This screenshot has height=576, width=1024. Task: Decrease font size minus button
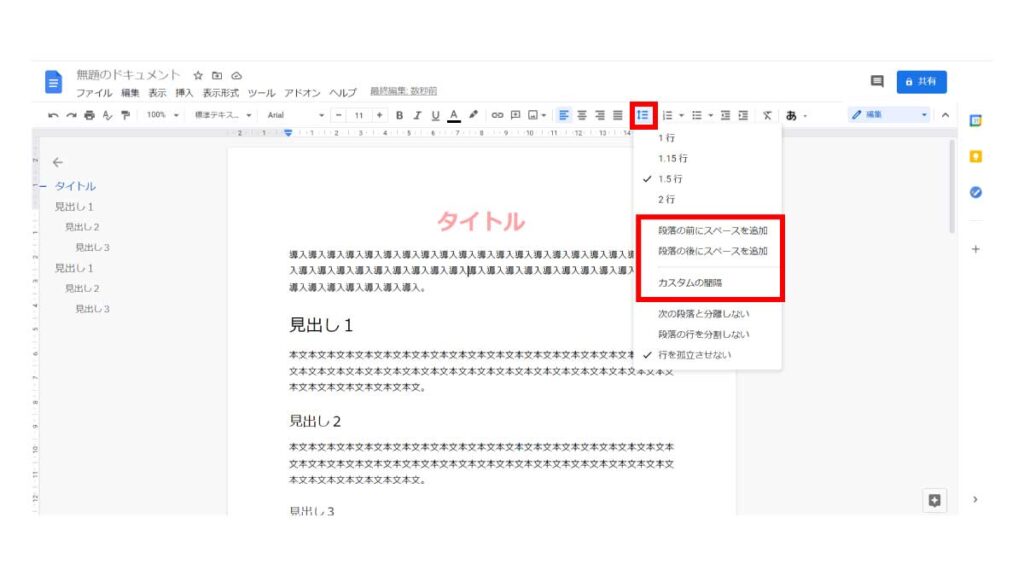338,116
